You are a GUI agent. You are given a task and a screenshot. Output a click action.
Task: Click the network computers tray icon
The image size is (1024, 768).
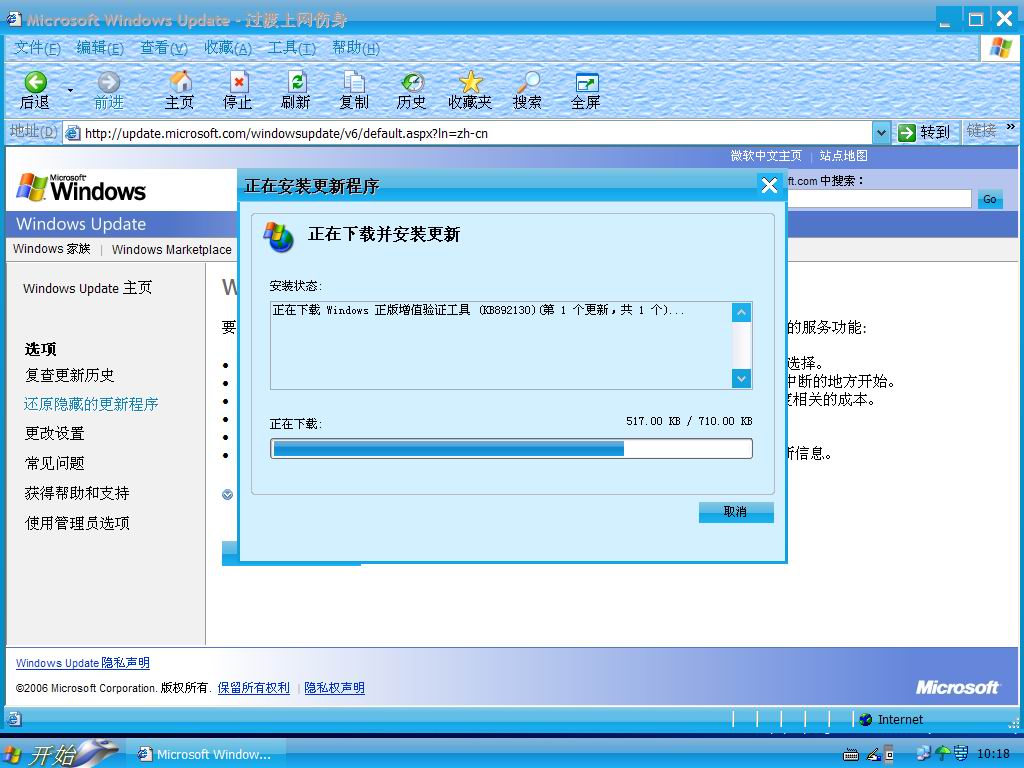pyautogui.click(x=923, y=754)
